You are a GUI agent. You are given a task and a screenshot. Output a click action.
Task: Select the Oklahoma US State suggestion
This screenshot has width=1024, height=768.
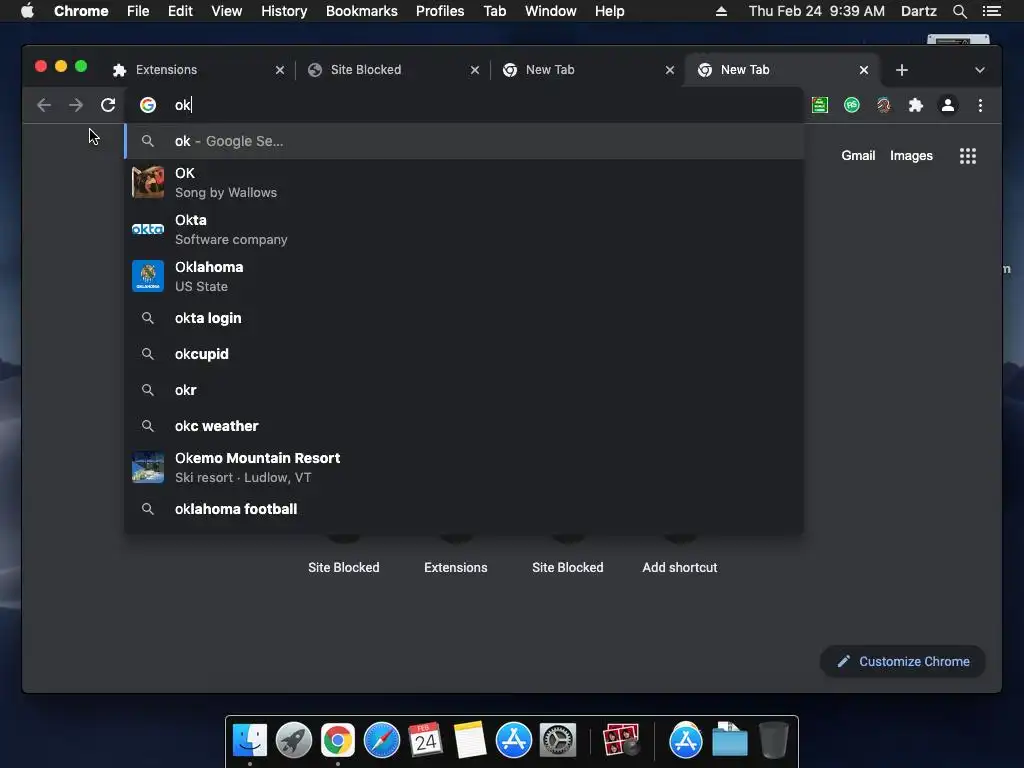tap(464, 276)
